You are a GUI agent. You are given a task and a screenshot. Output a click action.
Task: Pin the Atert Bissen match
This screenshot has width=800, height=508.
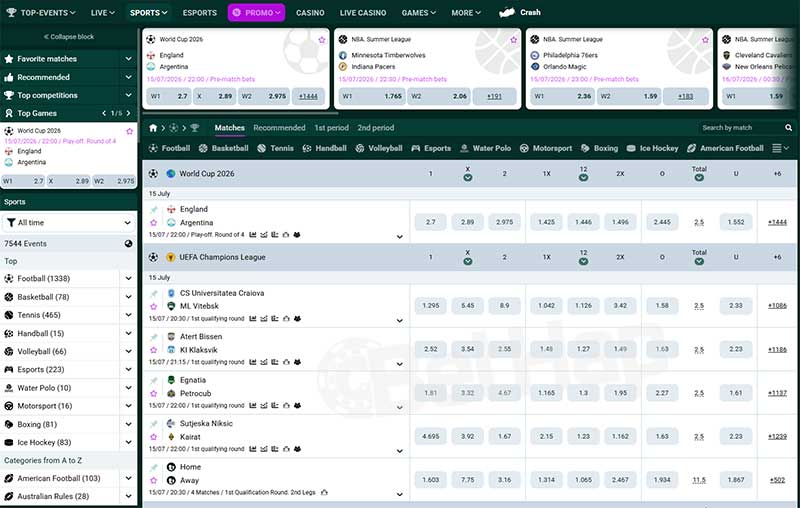[x=154, y=337]
